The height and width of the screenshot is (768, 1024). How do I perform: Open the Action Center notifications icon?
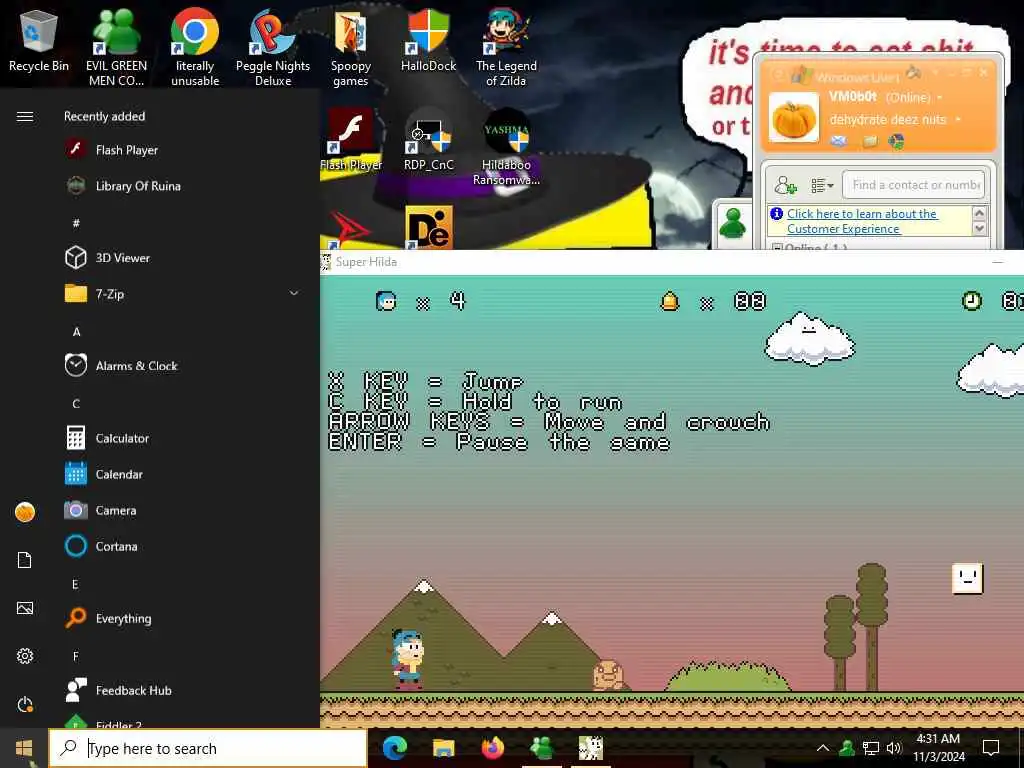pos(991,748)
